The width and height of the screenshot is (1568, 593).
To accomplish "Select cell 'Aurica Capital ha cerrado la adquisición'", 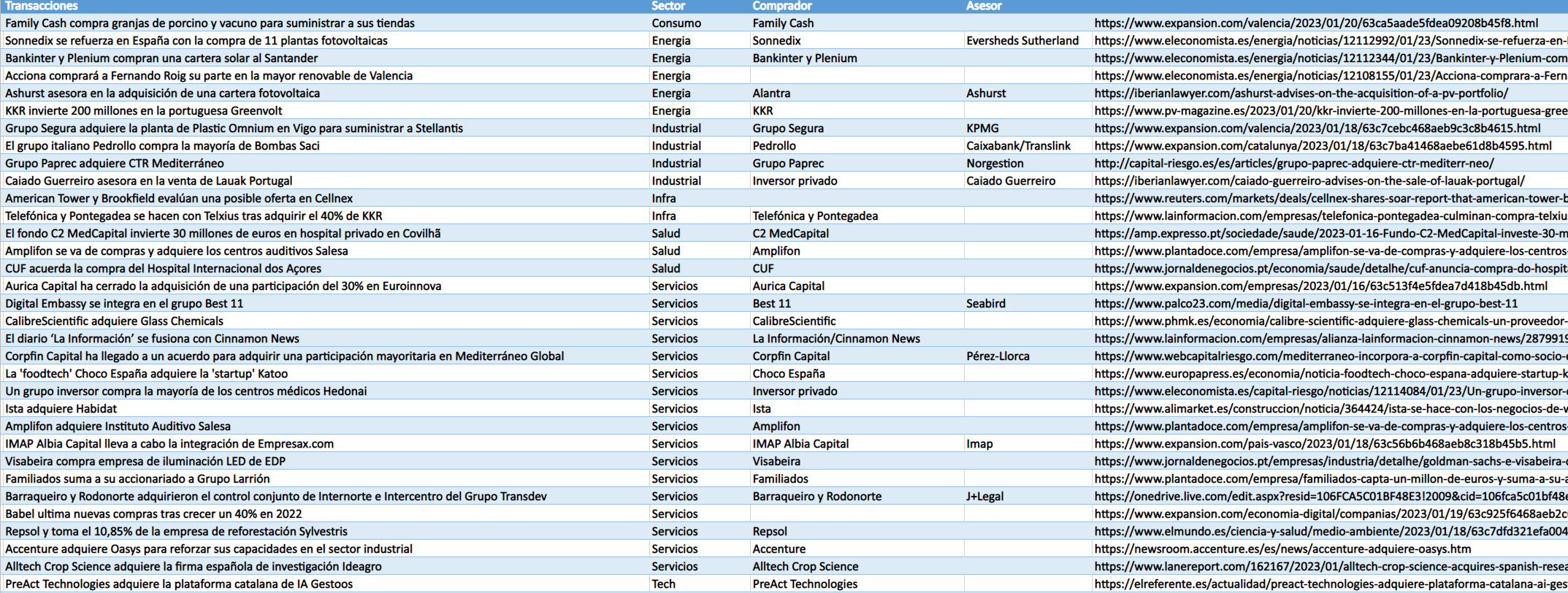I will click(x=324, y=286).
